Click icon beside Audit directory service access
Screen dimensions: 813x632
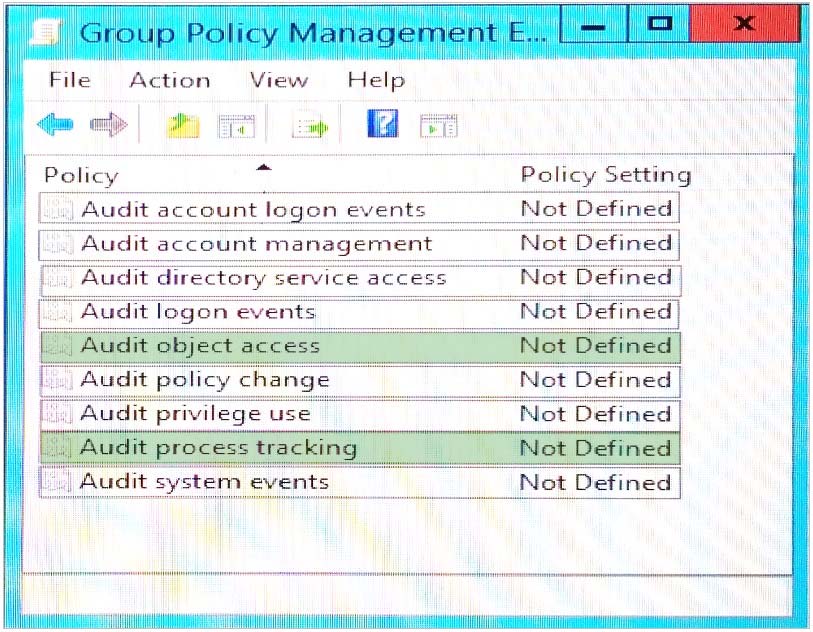tap(58, 277)
